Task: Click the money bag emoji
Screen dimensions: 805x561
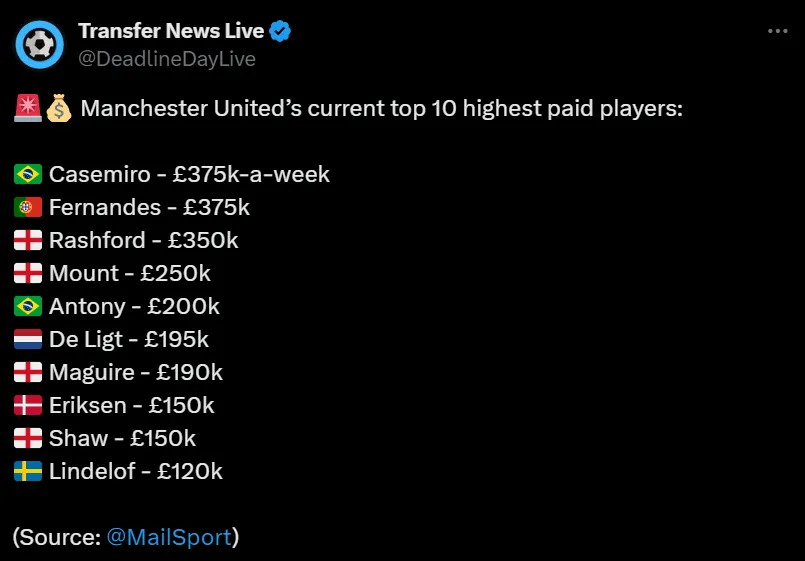Action: 59,108
